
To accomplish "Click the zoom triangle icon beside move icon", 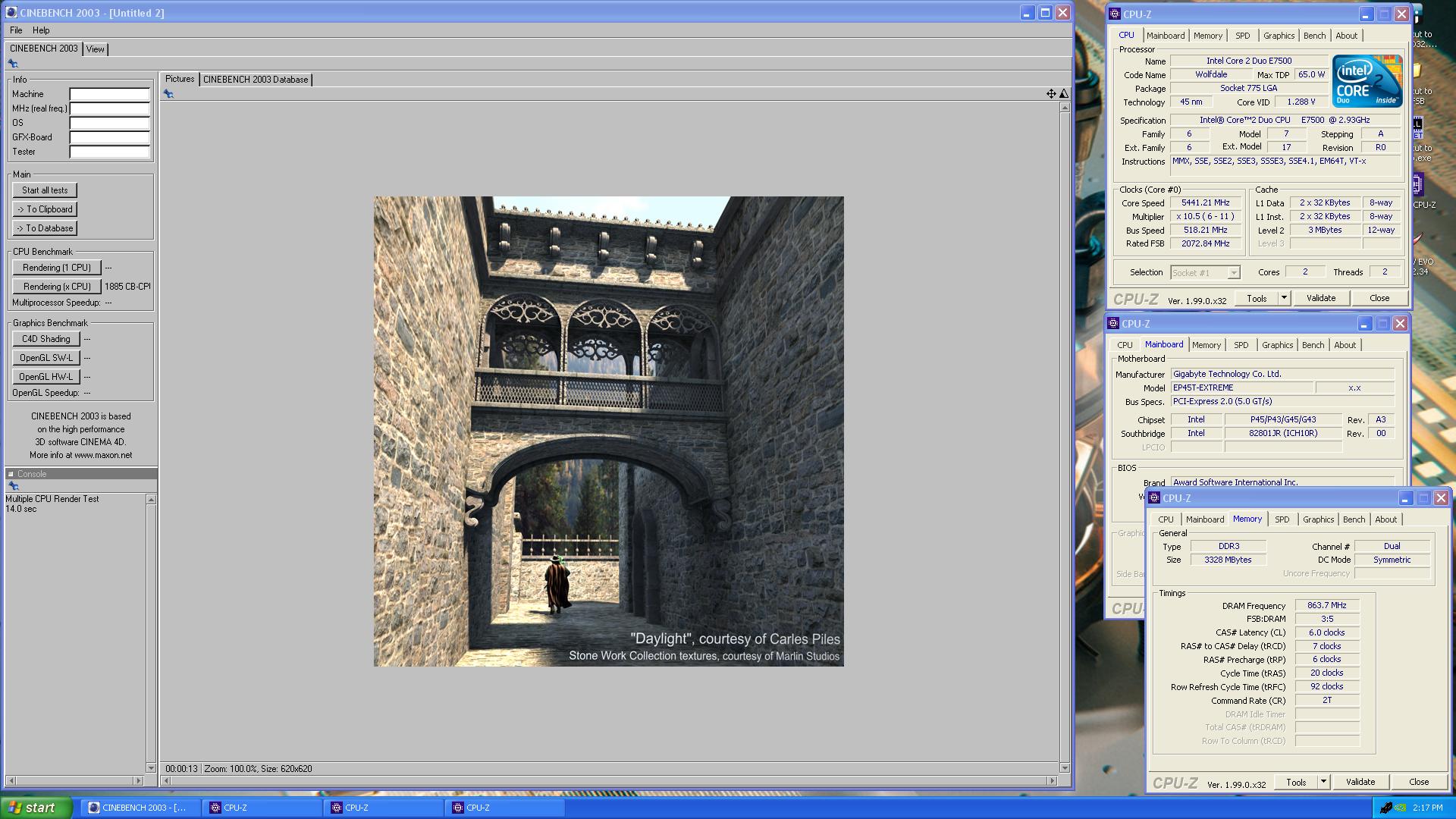I will pos(1064,94).
